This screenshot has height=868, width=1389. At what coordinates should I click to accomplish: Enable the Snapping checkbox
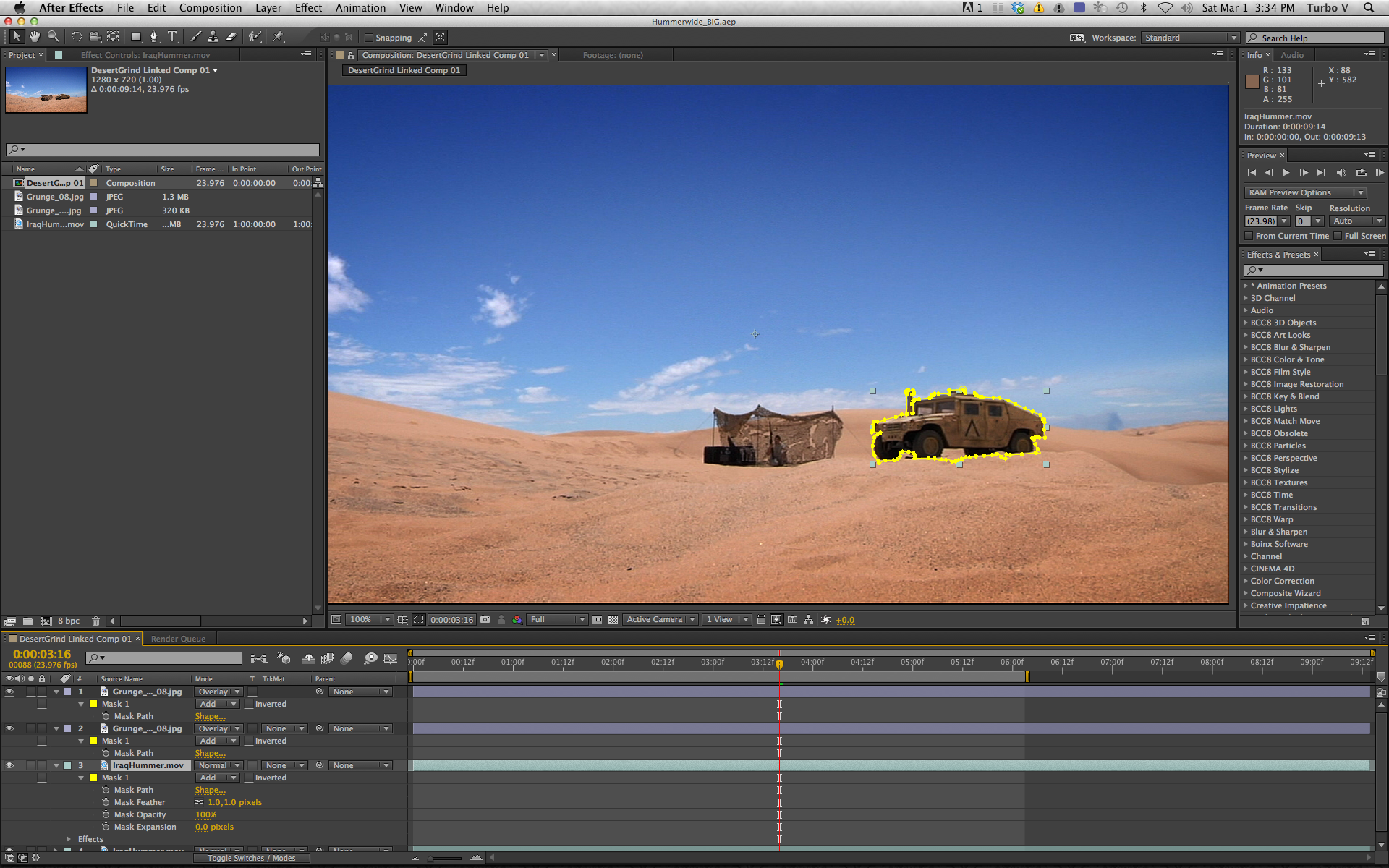tap(369, 38)
